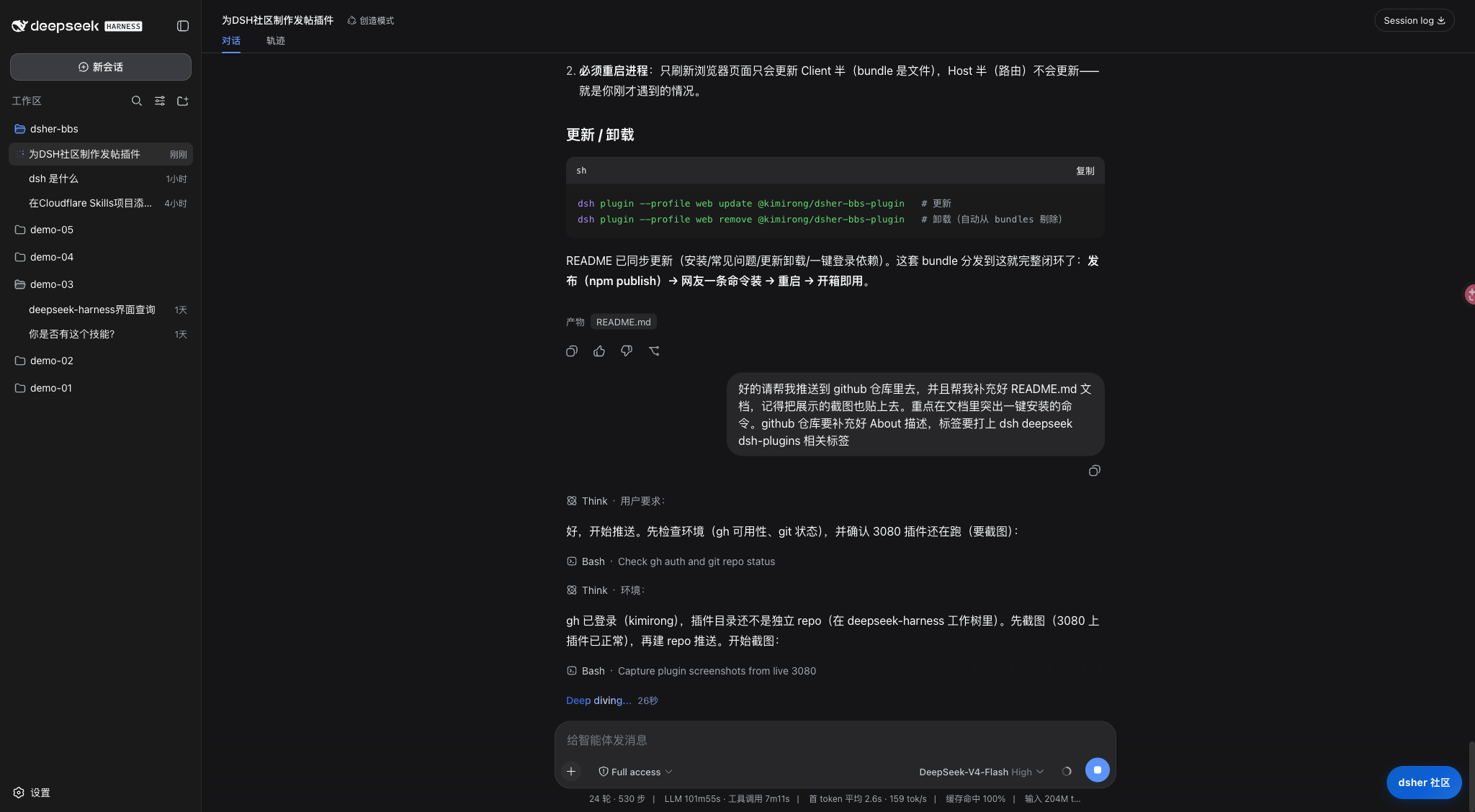
Task: Collapse the demo-03 folder
Action: [101, 284]
